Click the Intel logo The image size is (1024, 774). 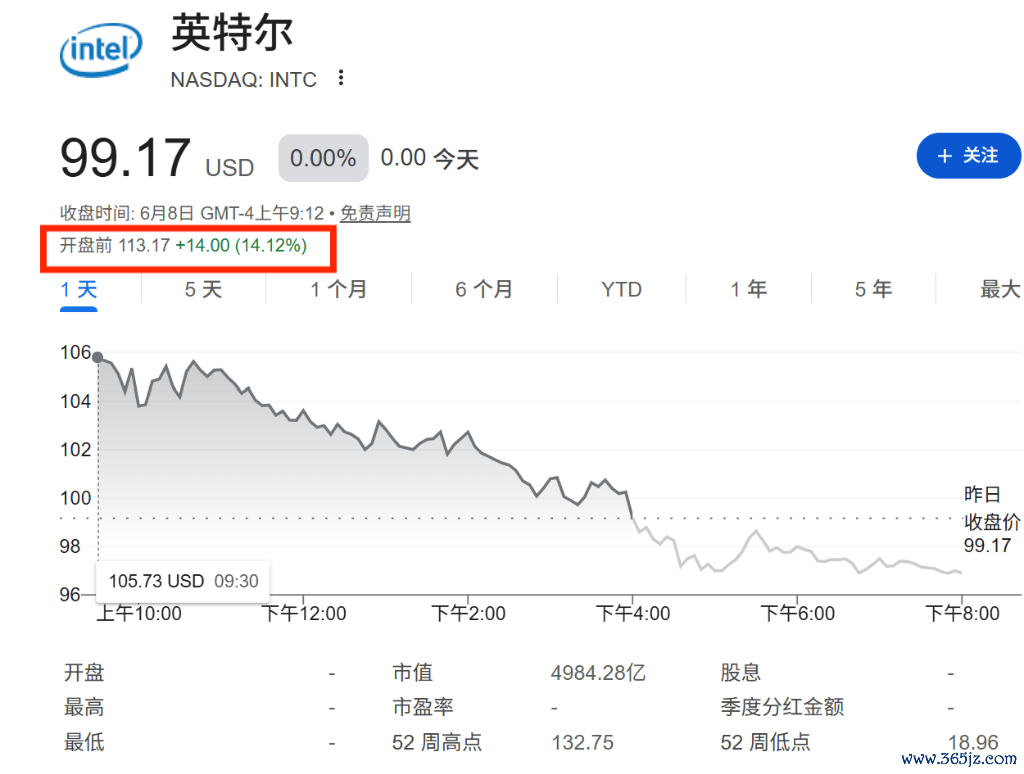(101, 50)
